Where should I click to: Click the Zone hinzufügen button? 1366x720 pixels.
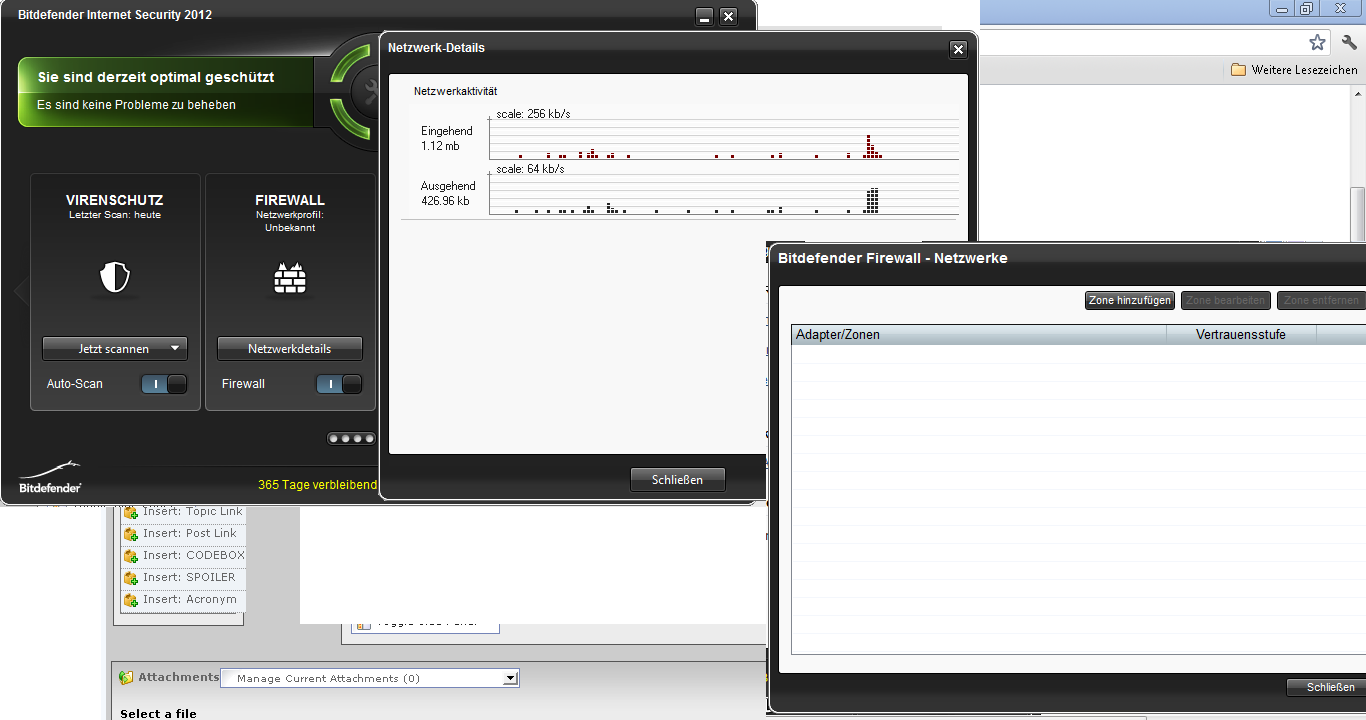click(x=1130, y=300)
